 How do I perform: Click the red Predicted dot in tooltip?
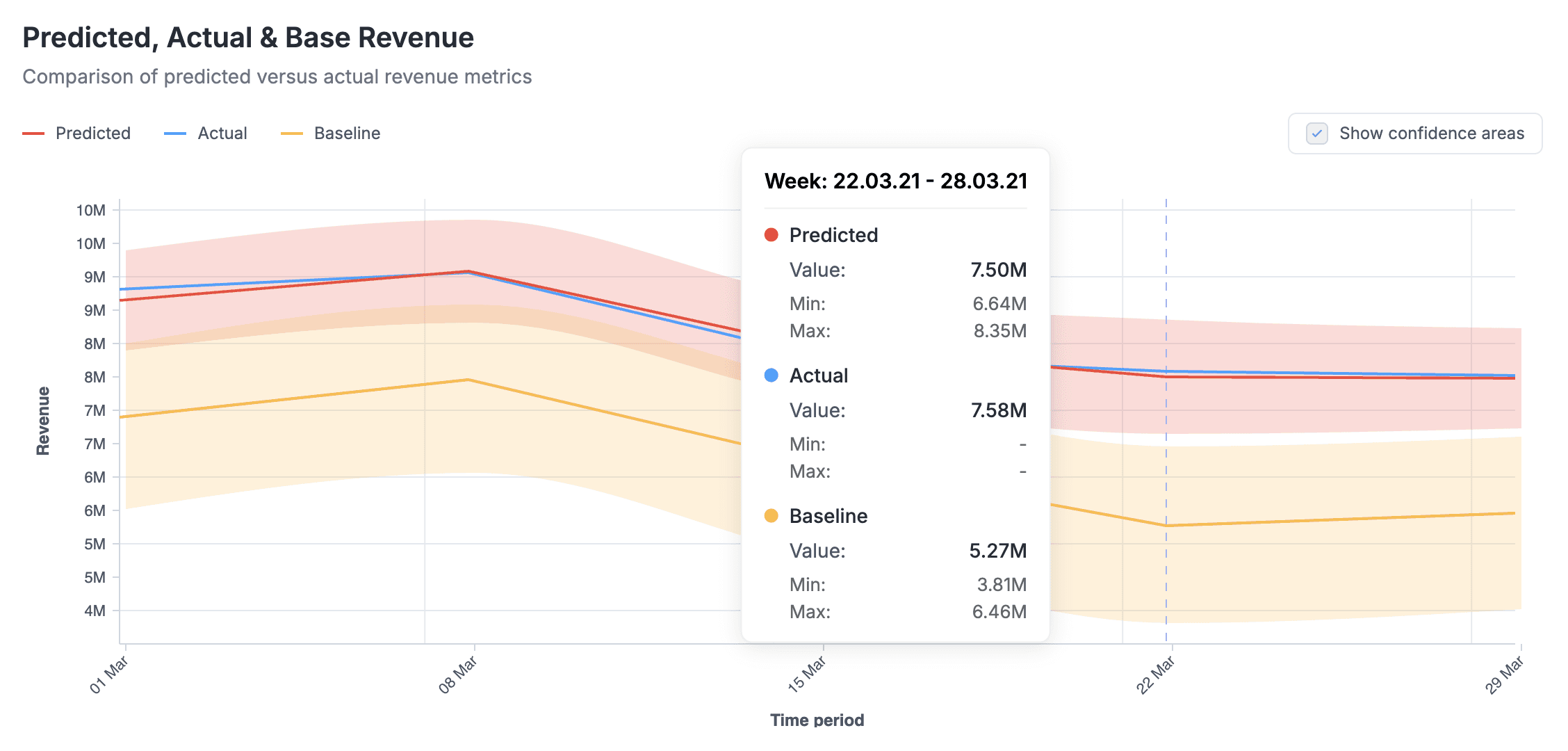click(x=771, y=235)
